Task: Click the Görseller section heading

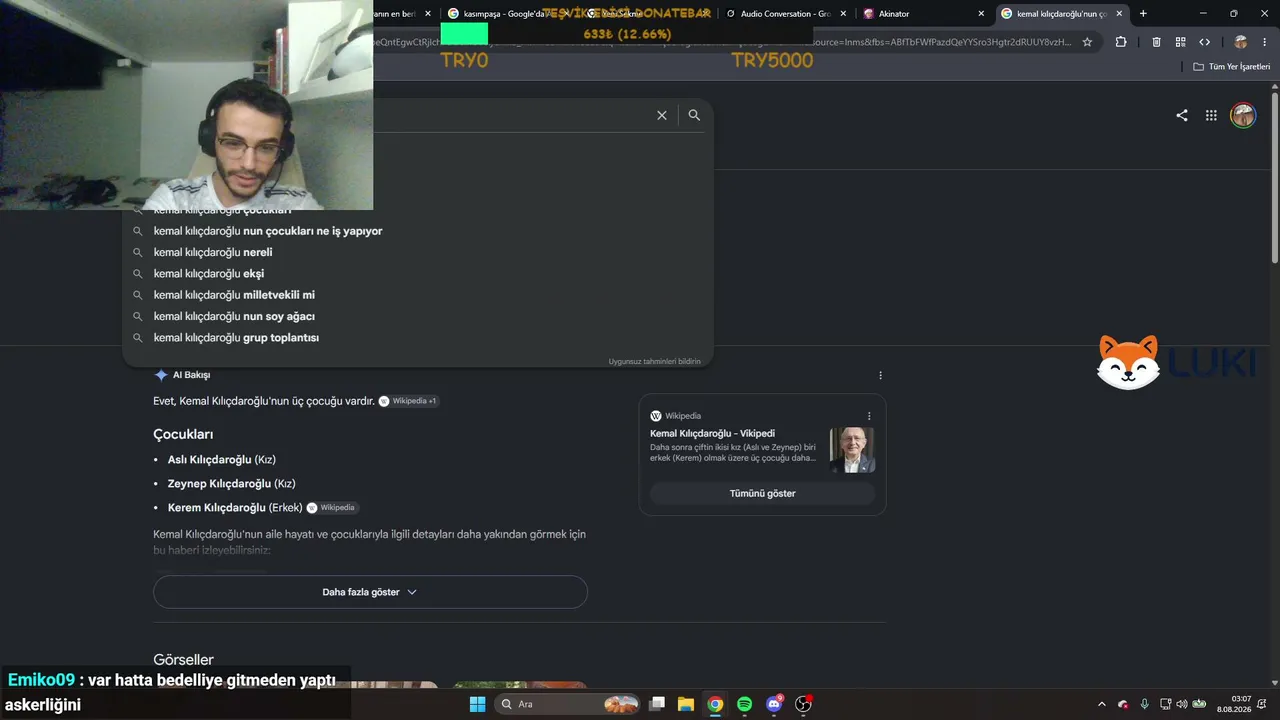Action: [x=183, y=660]
